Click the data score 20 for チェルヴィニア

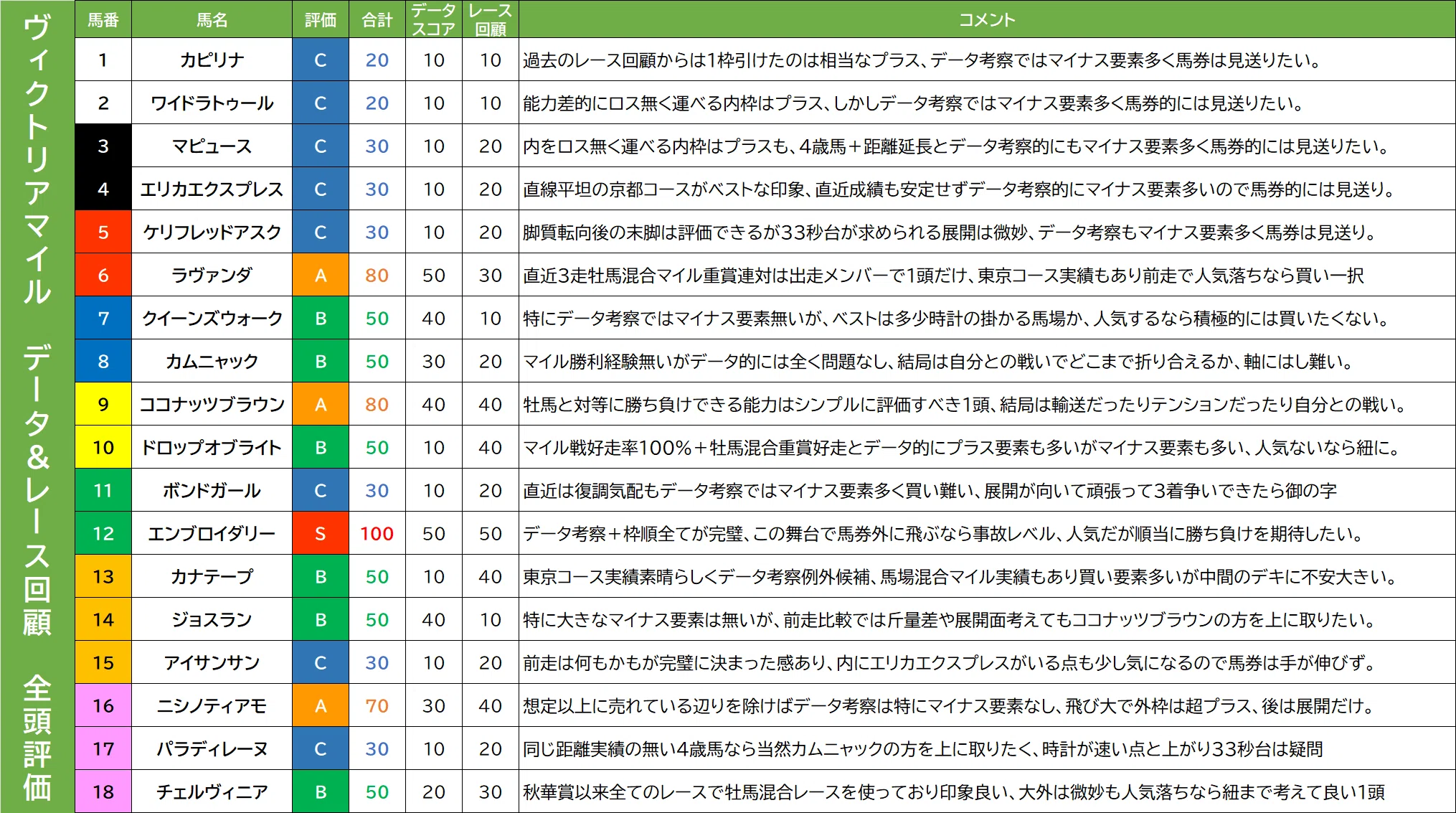click(434, 791)
